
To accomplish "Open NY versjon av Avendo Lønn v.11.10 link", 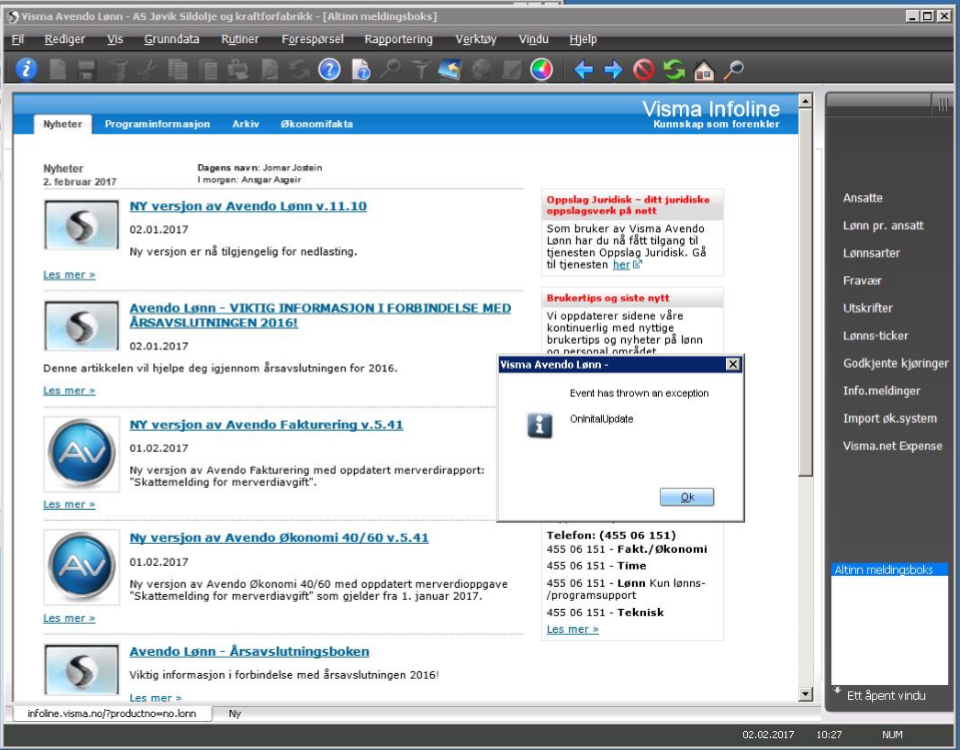I will (248, 206).
